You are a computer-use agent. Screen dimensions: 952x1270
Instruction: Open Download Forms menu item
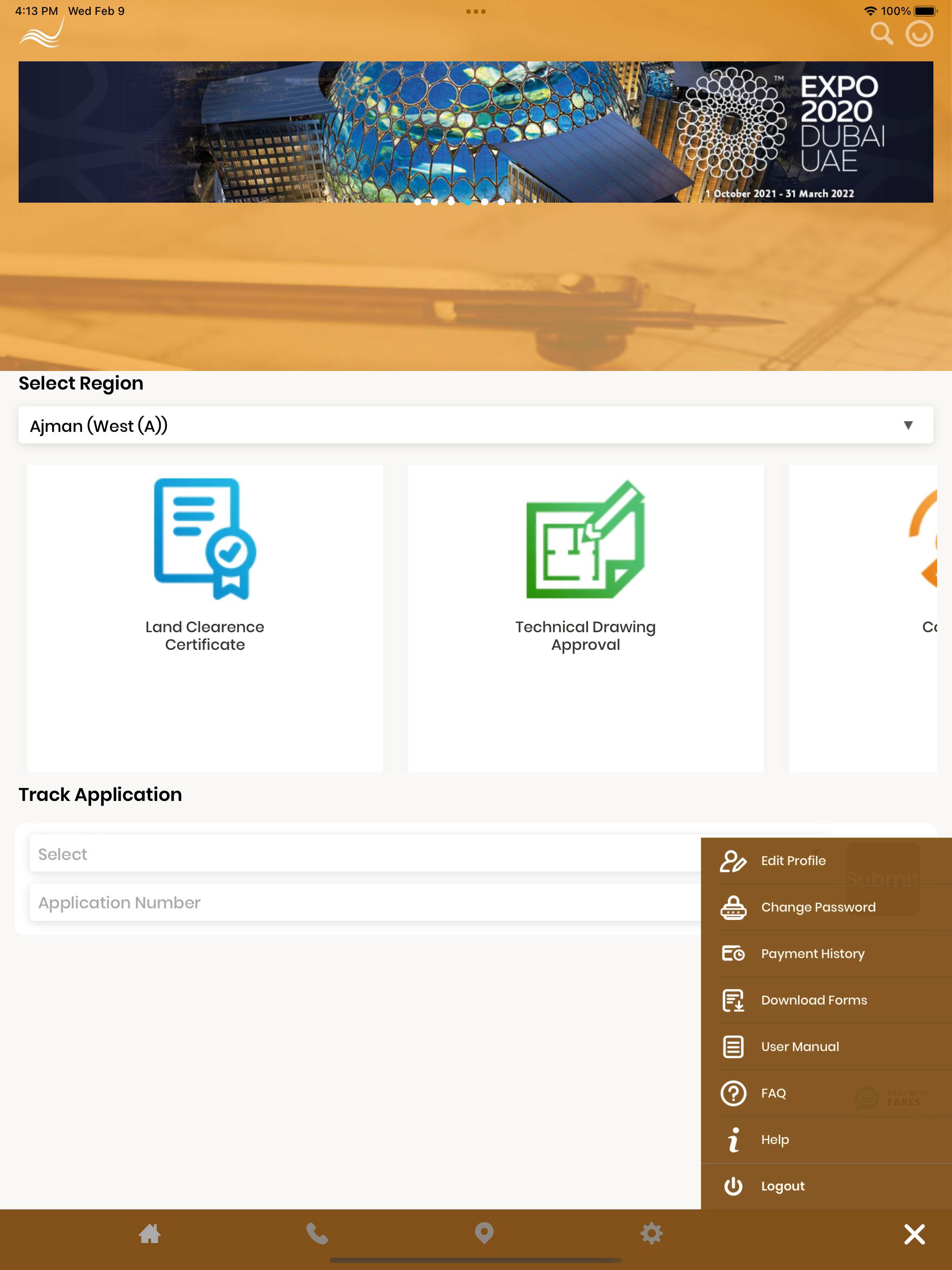(x=826, y=1000)
